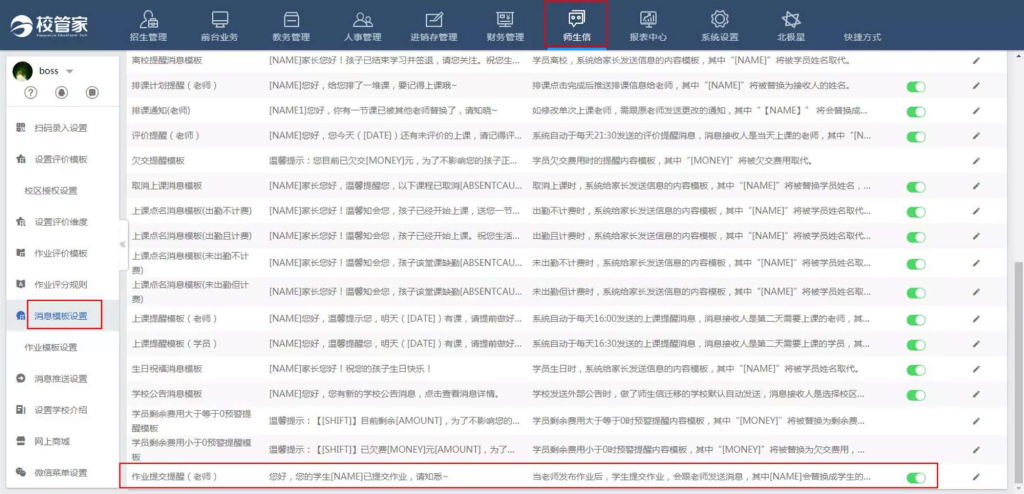
Task: Toggle the switch for 作业提交提醒（老师）
Action: tap(915, 477)
